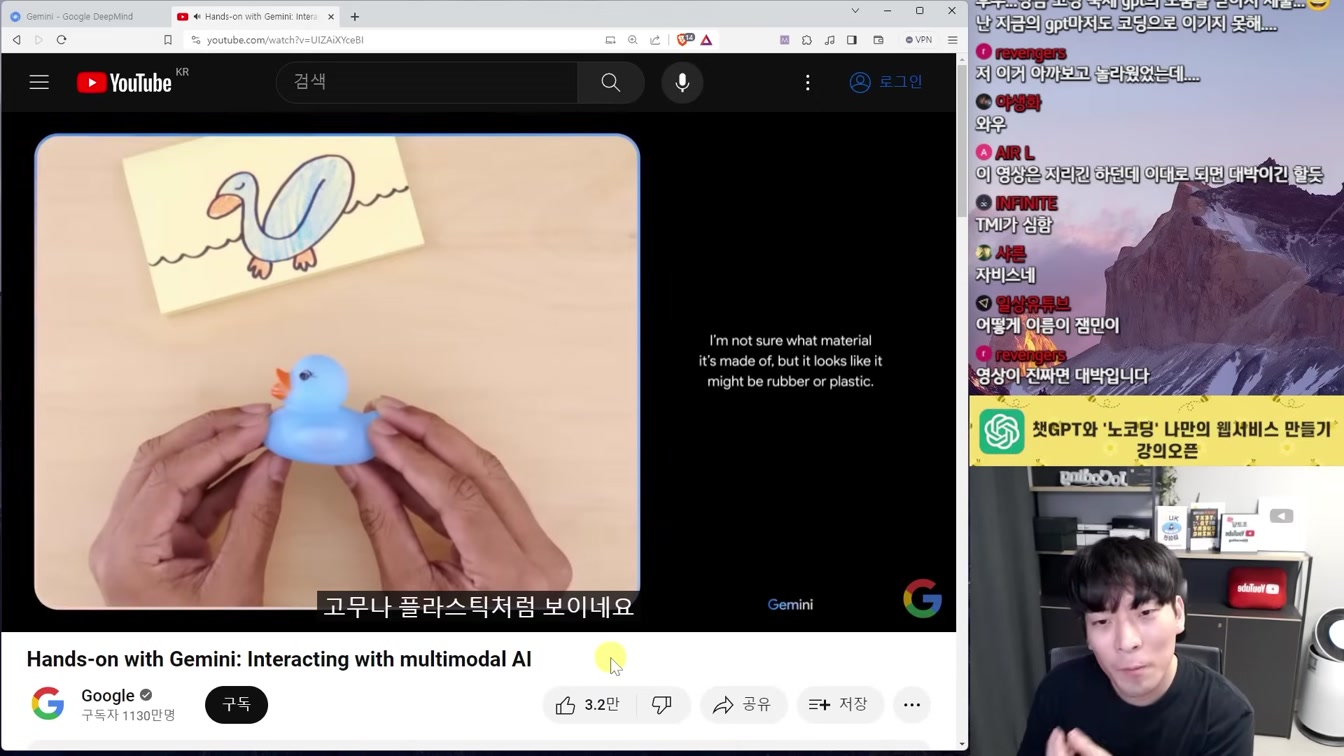Open Brave Rewards triangle icon
The image size is (1344, 756).
coord(706,40)
